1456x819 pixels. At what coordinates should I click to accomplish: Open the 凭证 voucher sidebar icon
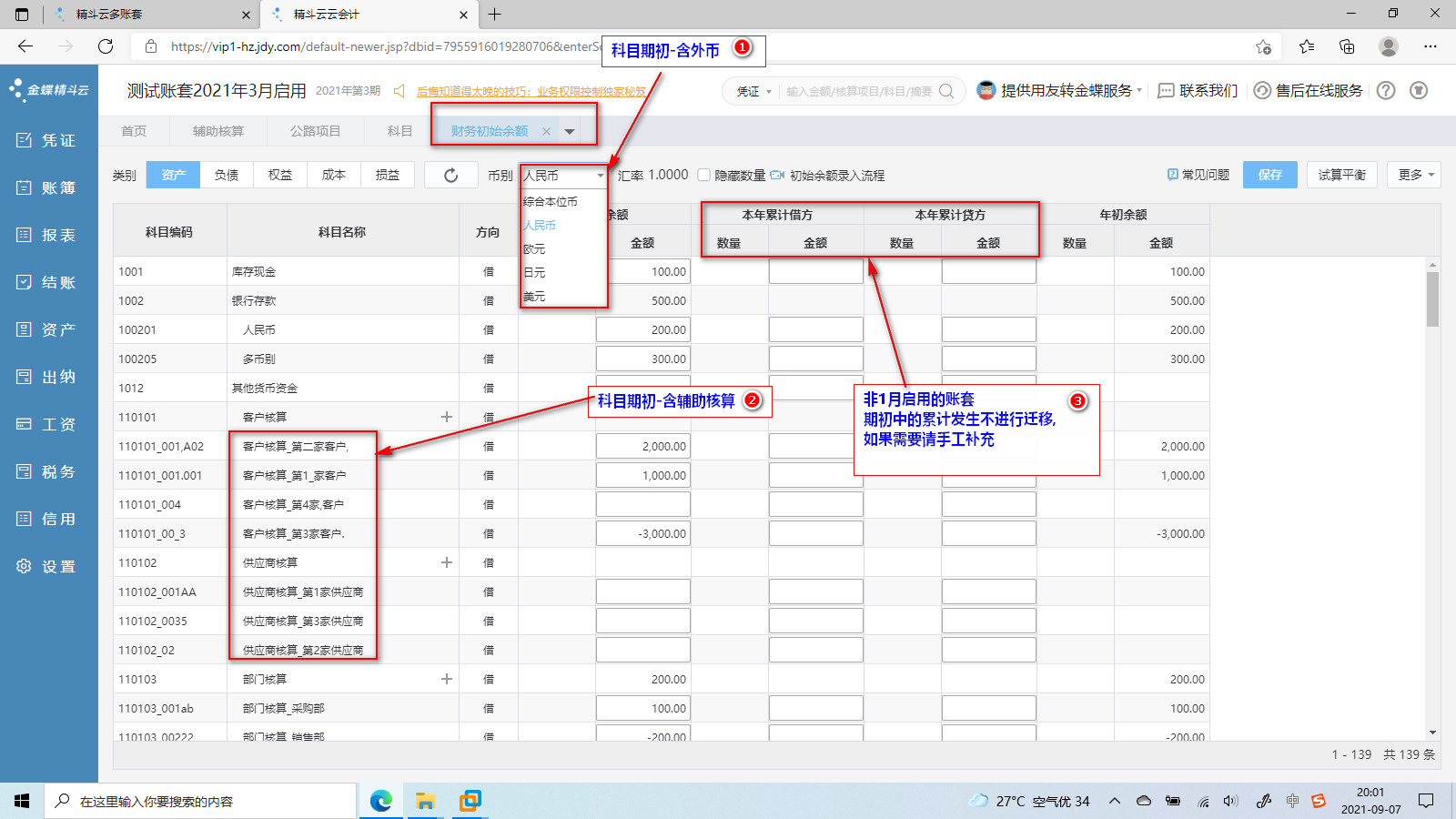point(25,140)
